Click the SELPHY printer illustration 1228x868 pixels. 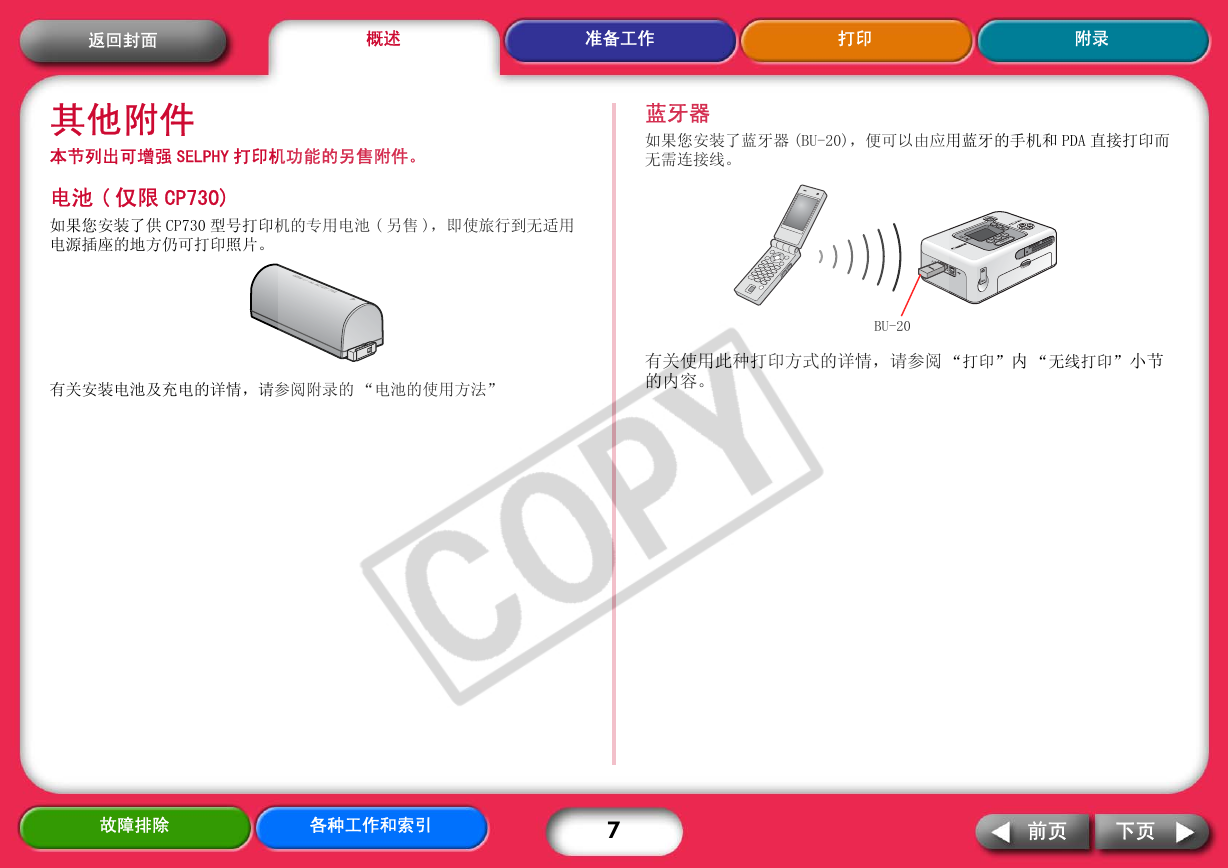coord(986,256)
